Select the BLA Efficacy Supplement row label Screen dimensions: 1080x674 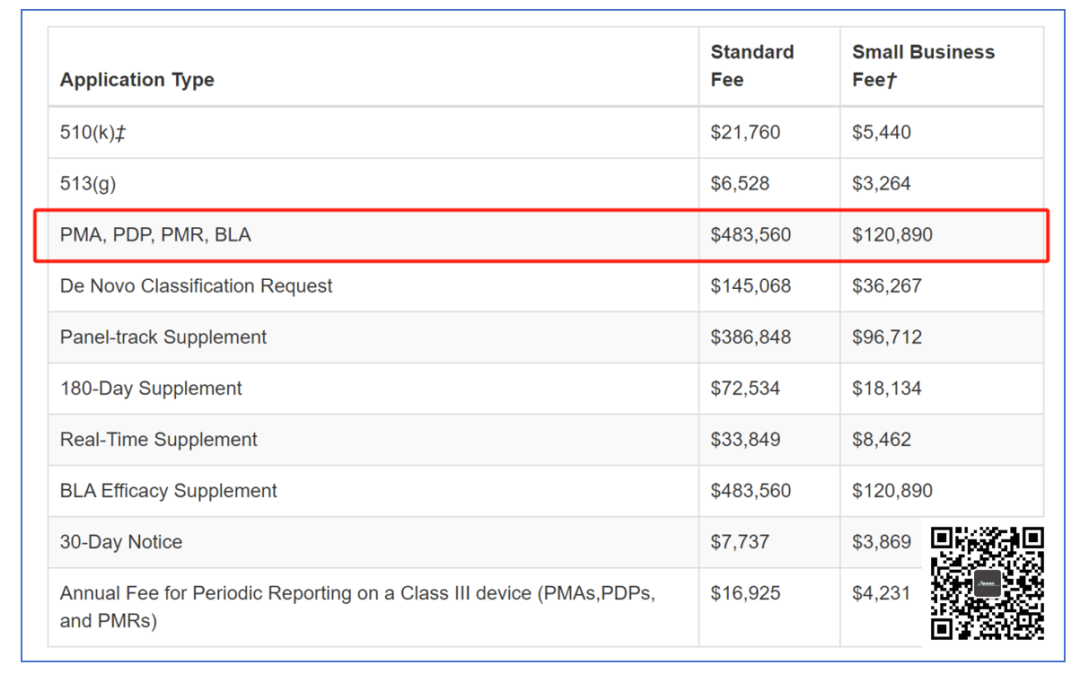(x=168, y=491)
